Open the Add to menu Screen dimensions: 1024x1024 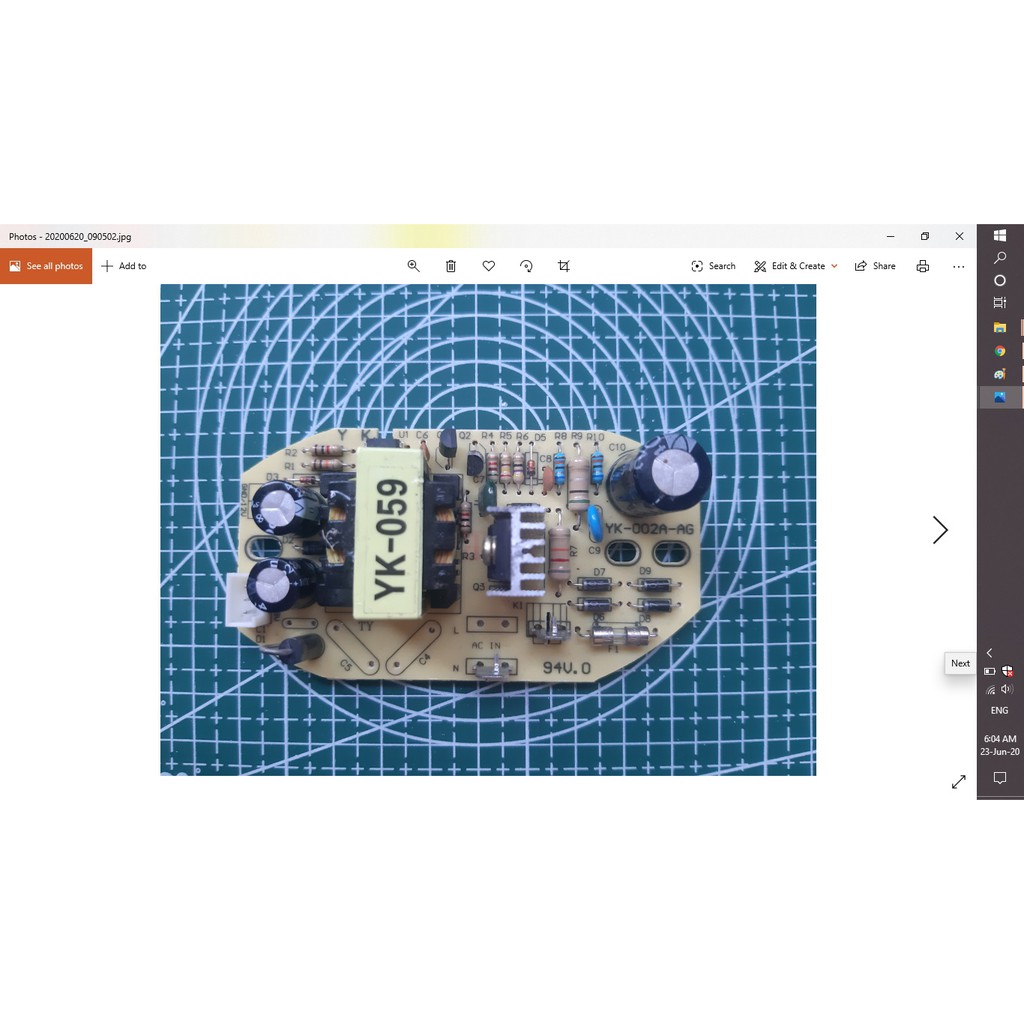pos(124,266)
